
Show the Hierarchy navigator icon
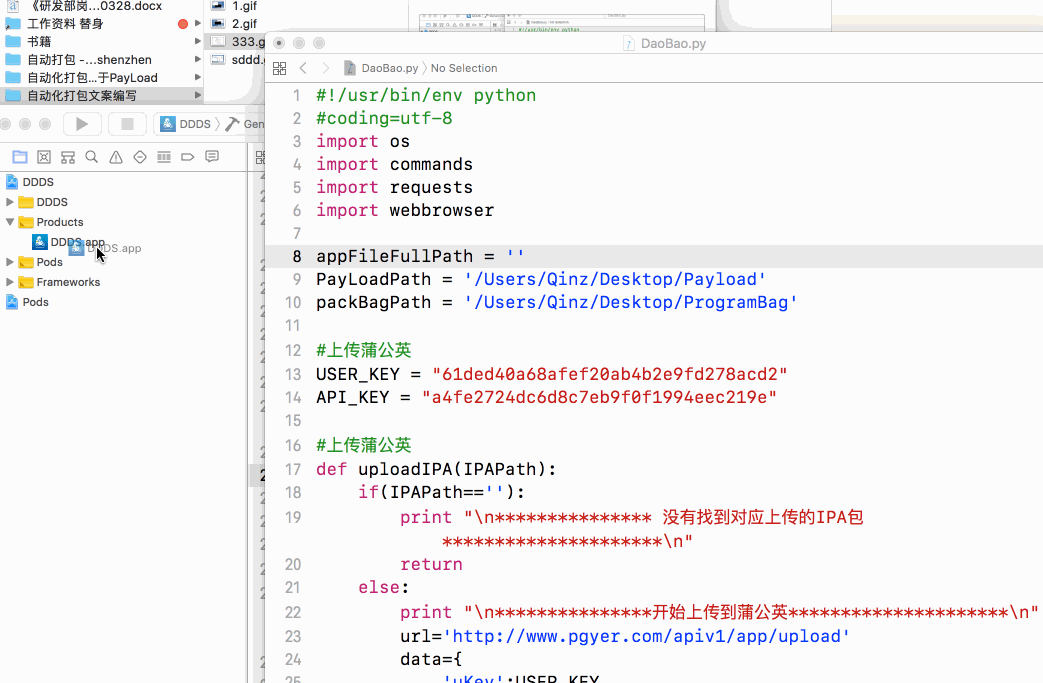tap(68, 157)
